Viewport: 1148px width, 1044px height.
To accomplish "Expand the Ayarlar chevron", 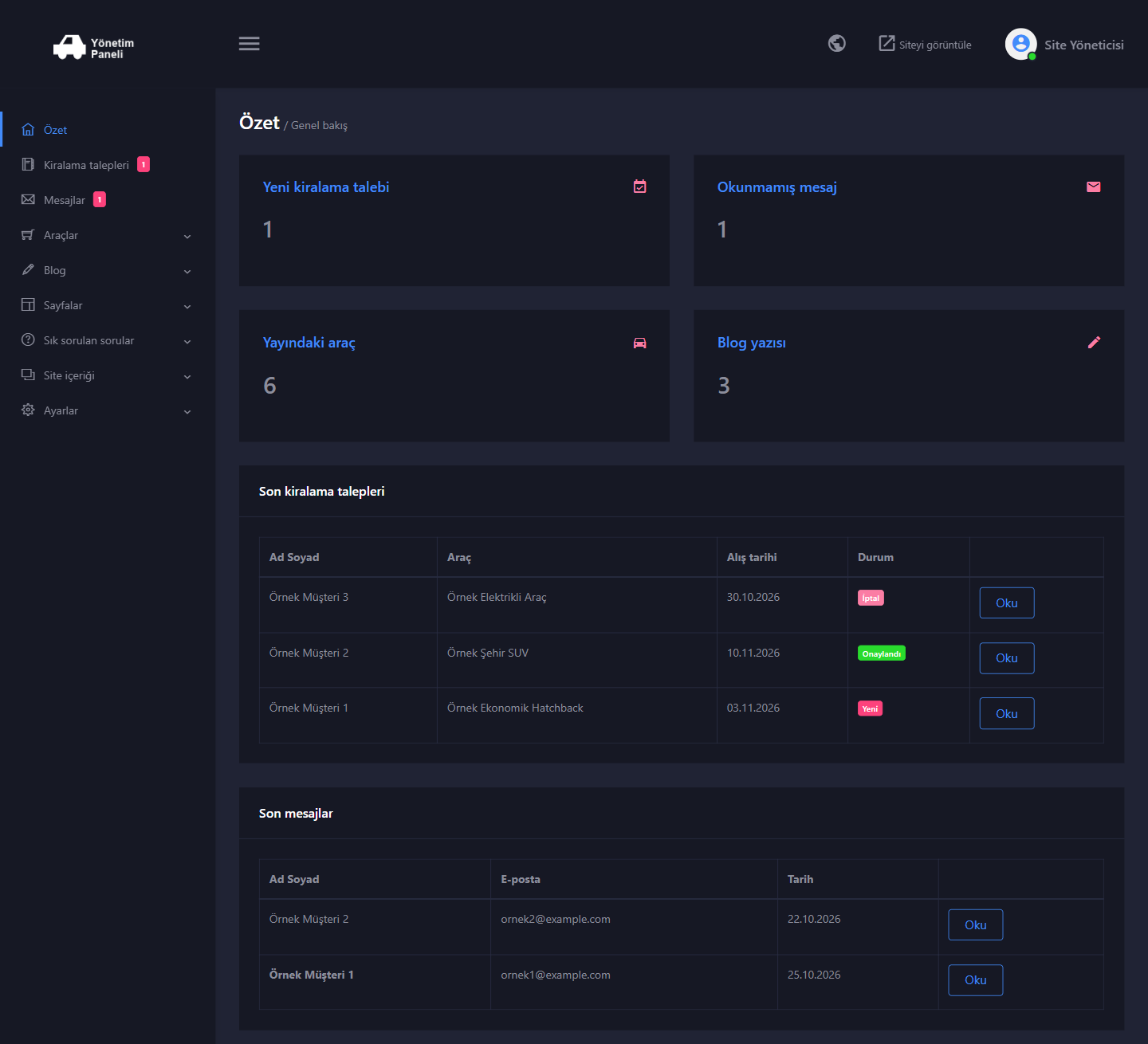I will pyautogui.click(x=187, y=411).
